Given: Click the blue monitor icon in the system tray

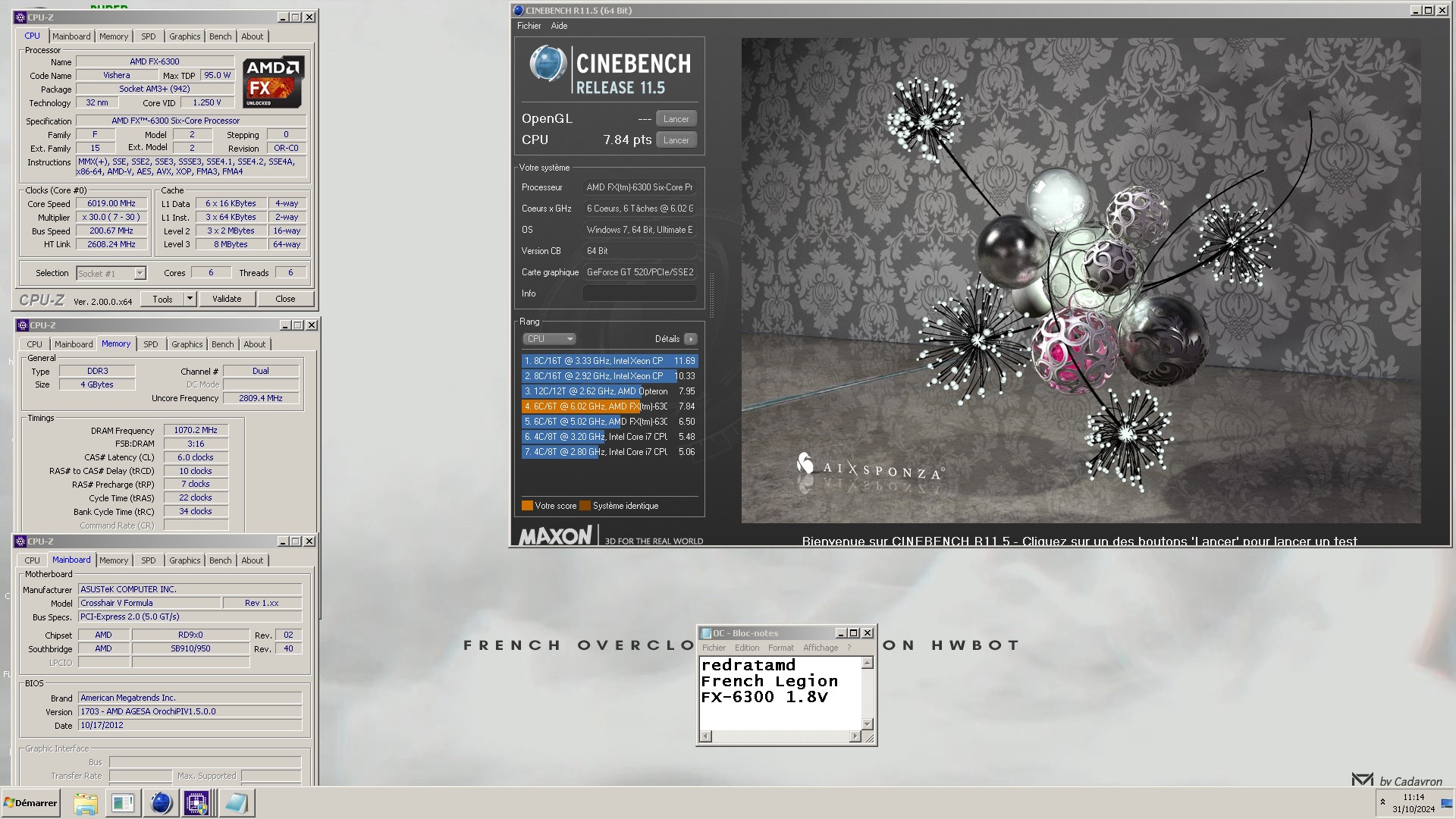Looking at the screenshot, I should 1446,803.
